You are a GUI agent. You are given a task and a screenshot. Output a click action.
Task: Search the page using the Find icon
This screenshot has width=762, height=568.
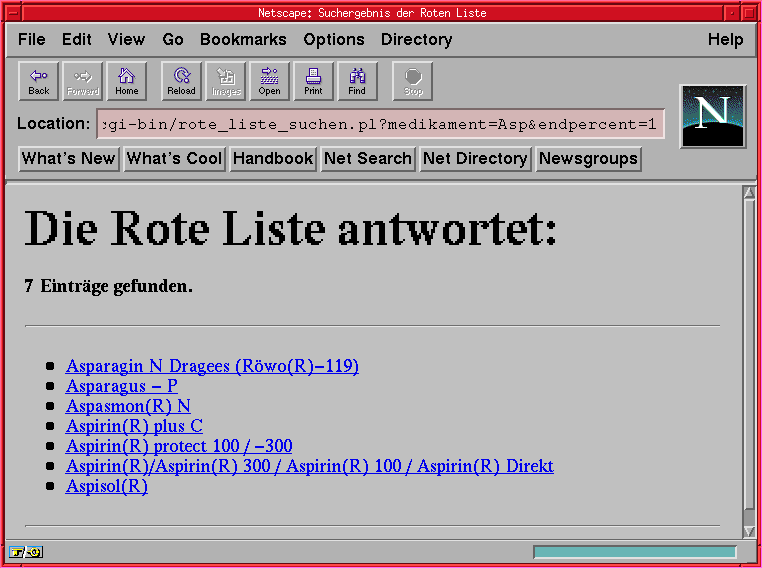[357, 81]
